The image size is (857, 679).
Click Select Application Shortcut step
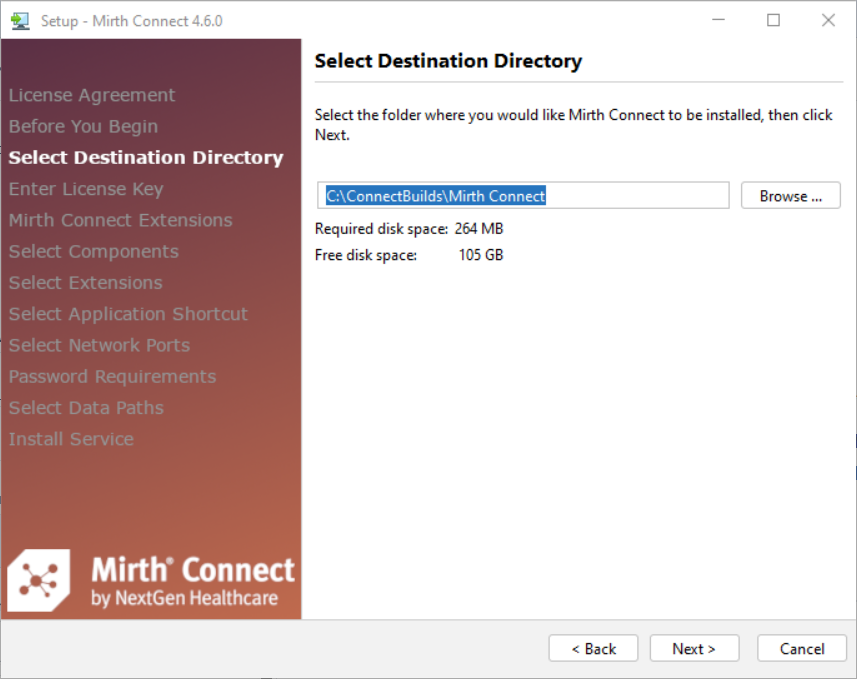pos(128,314)
